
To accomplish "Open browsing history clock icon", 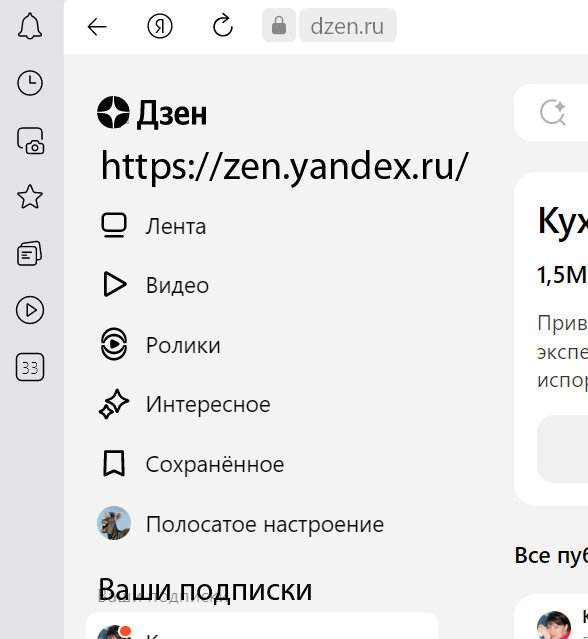I will coord(30,83).
